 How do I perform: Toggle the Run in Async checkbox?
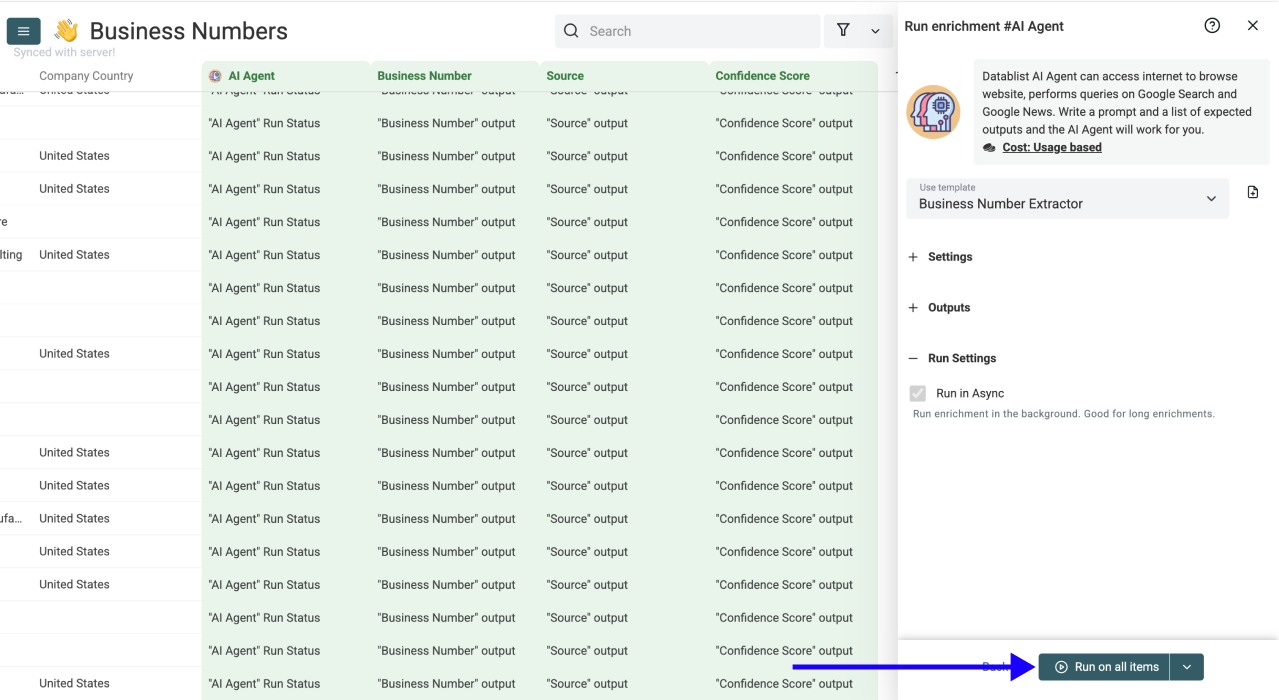point(918,394)
